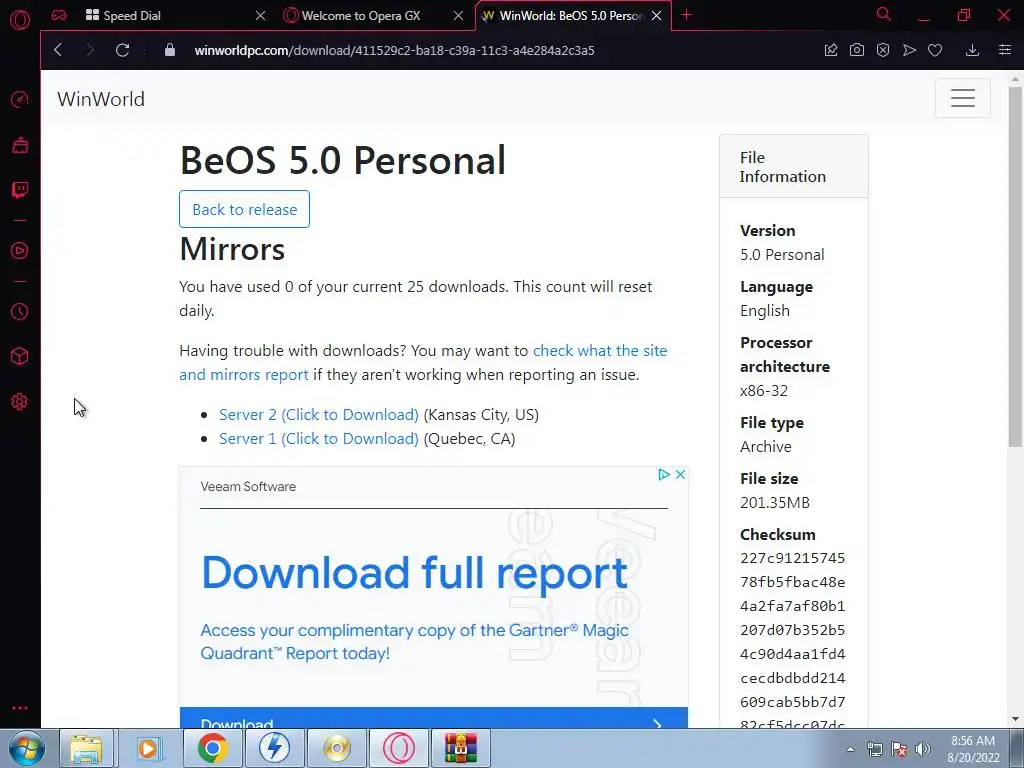The height and width of the screenshot is (768, 1024).
Task: Open a new tab with plus button
Action: pyautogui.click(x=686, y=15)
